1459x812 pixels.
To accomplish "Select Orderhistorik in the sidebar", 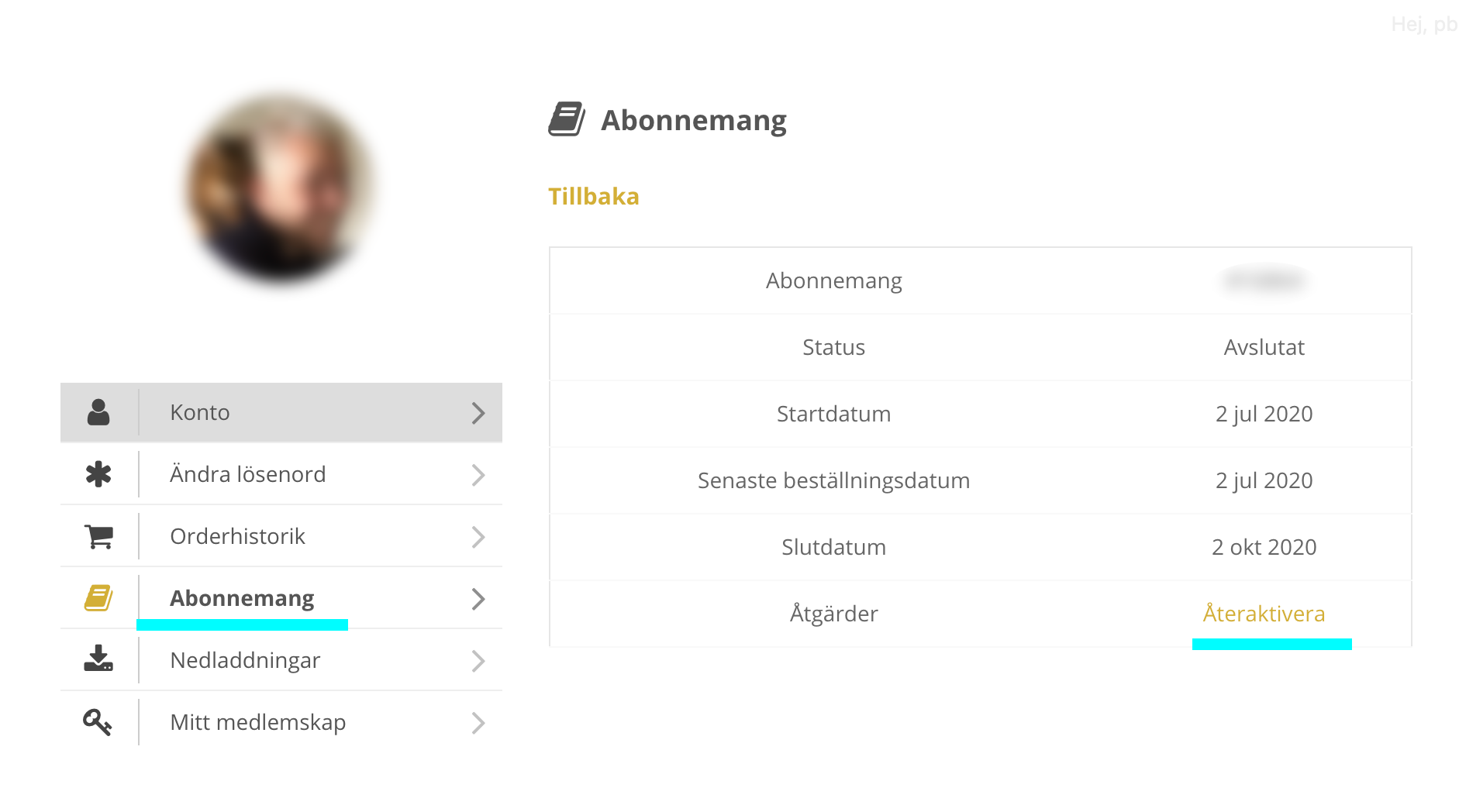I will [x=237, y=536].
